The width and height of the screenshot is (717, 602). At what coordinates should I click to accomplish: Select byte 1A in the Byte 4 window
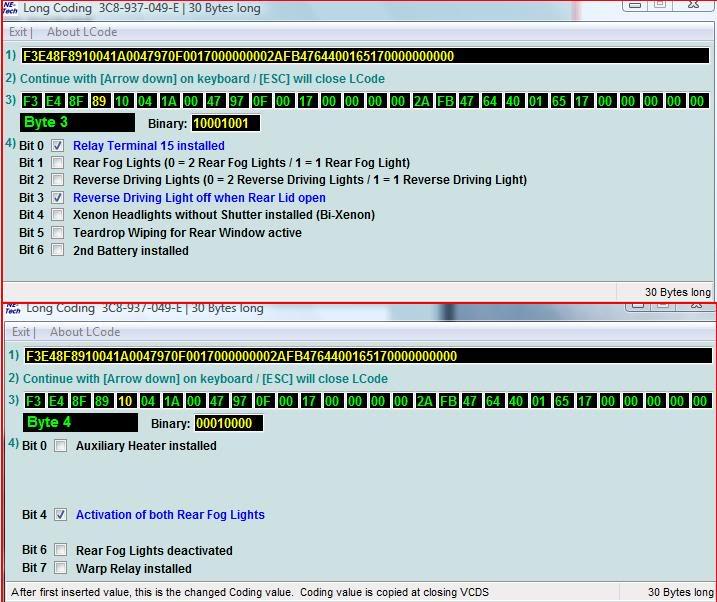click(x=171, y=401)
